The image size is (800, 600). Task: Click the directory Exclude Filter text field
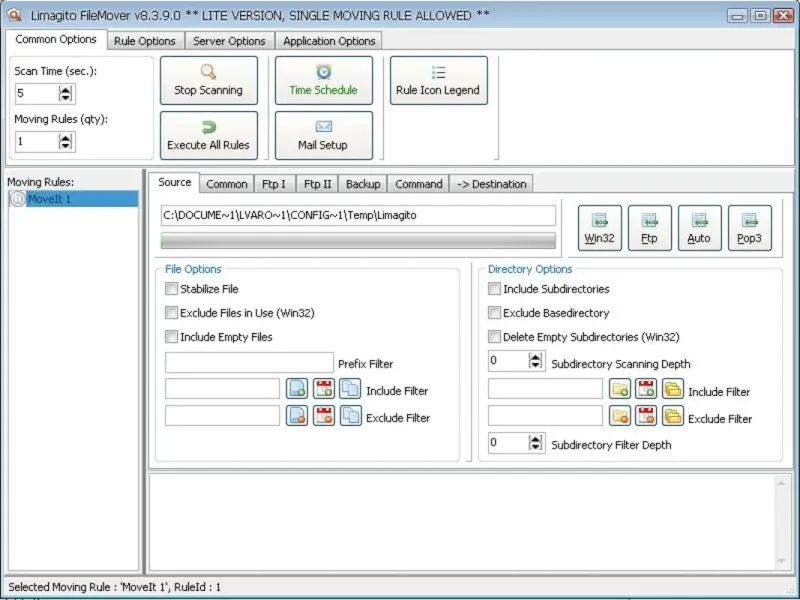(x=545, y=416)
